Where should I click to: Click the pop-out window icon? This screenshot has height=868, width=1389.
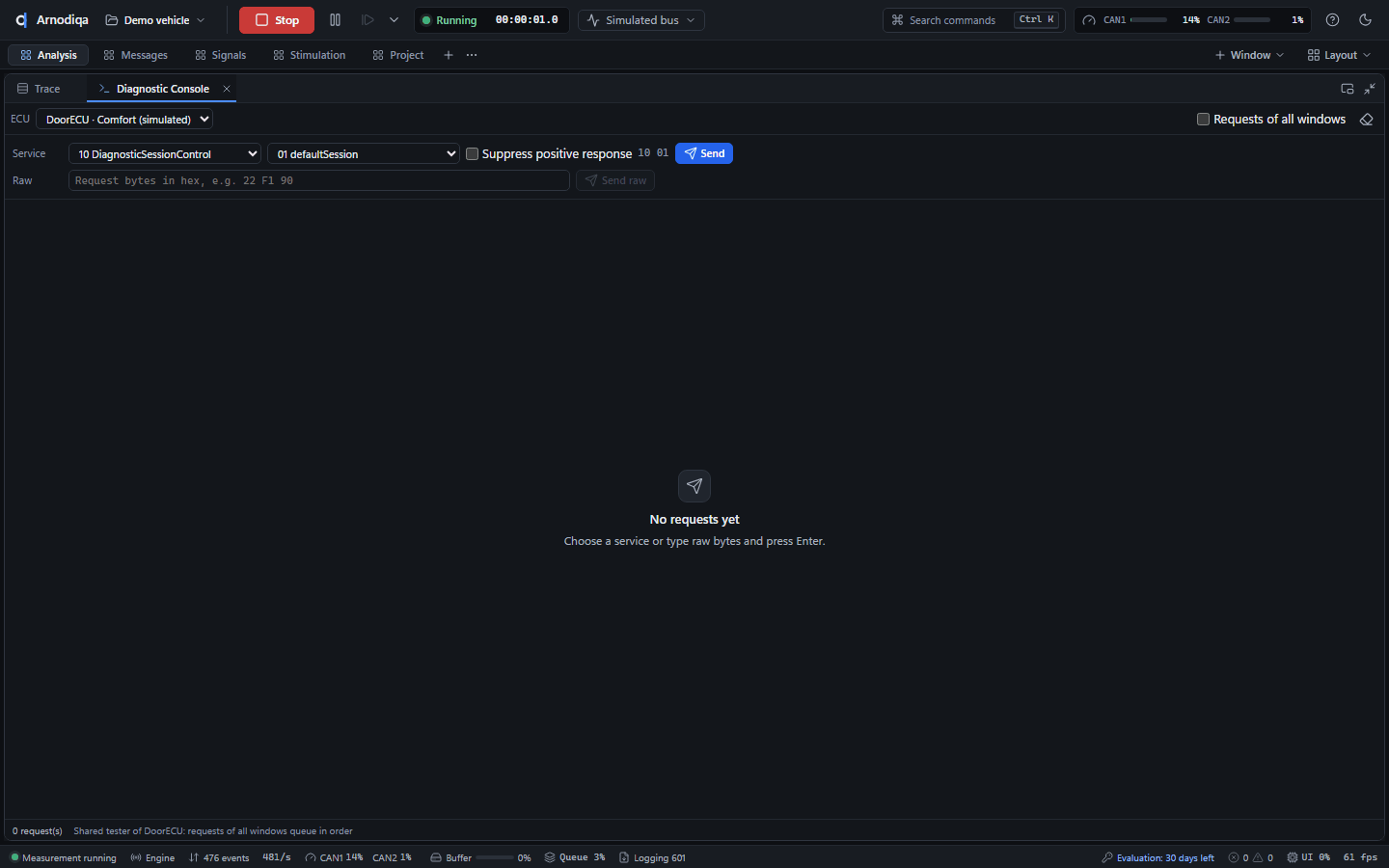click(1348, 89)
